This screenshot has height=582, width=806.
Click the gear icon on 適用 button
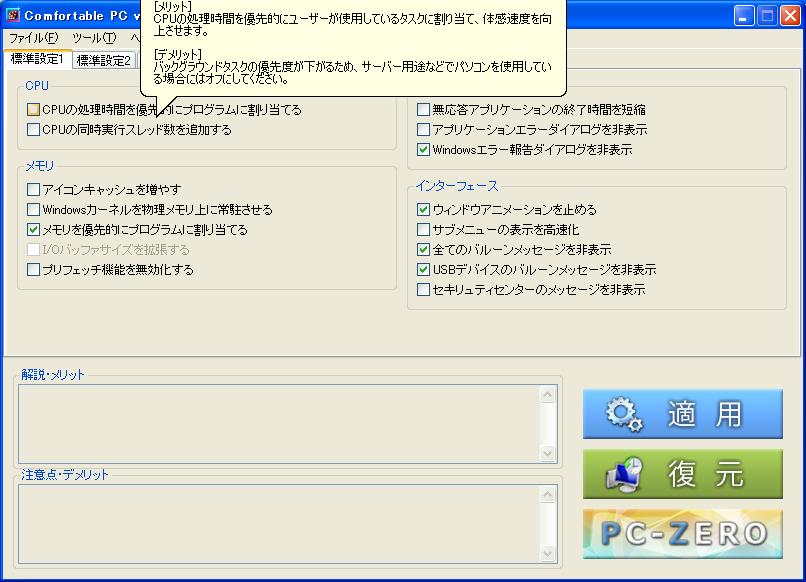(x=624, y=414)
